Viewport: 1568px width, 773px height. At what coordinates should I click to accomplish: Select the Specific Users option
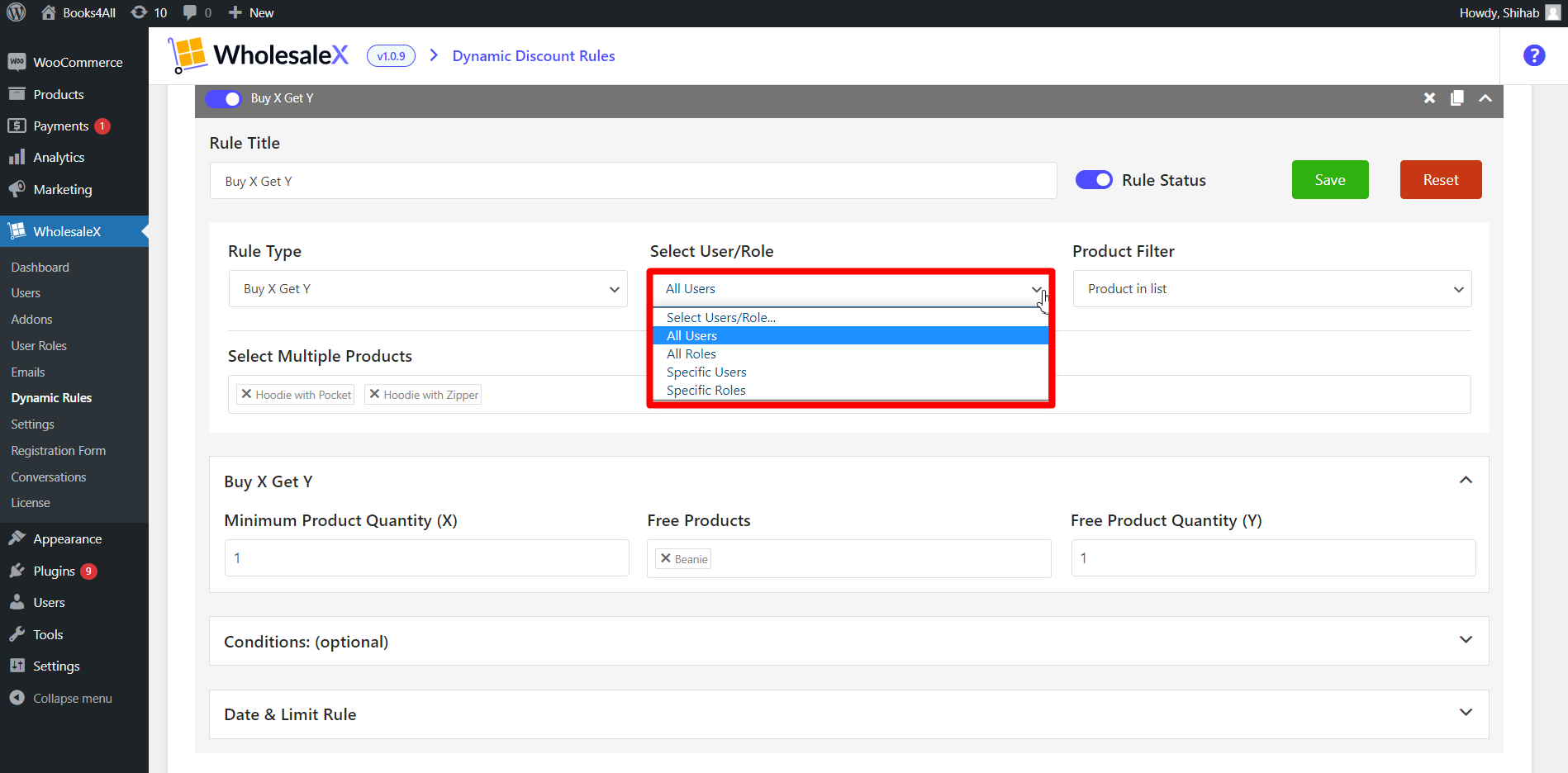[851, 372]
